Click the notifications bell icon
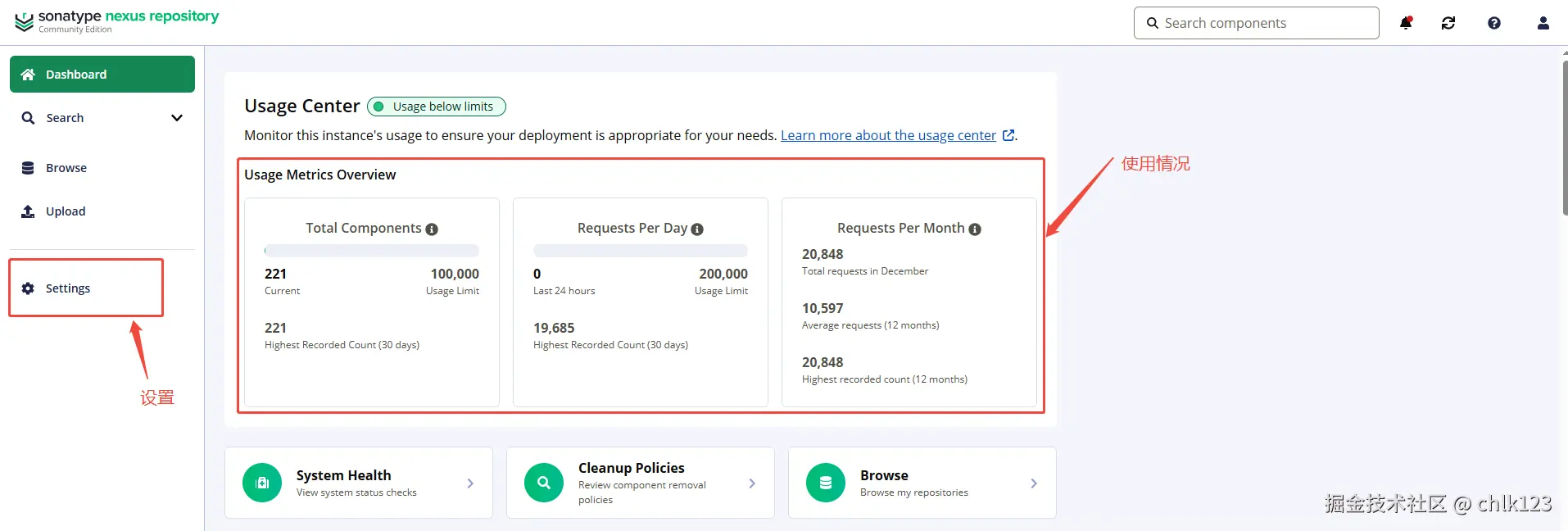Viewport: 1568px width, 531px height. click(1406, 23)
